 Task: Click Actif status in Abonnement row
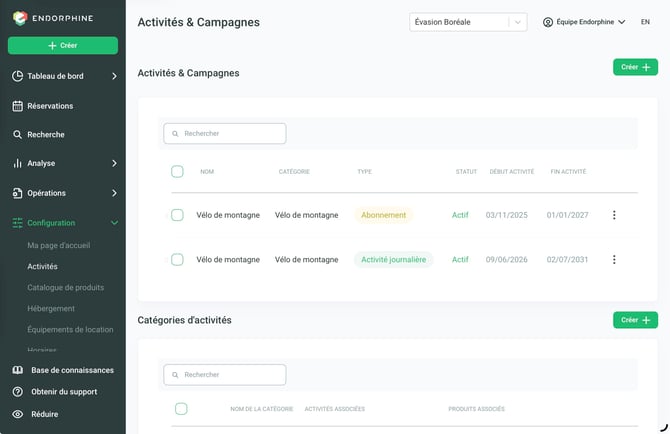tap(460, 215)
